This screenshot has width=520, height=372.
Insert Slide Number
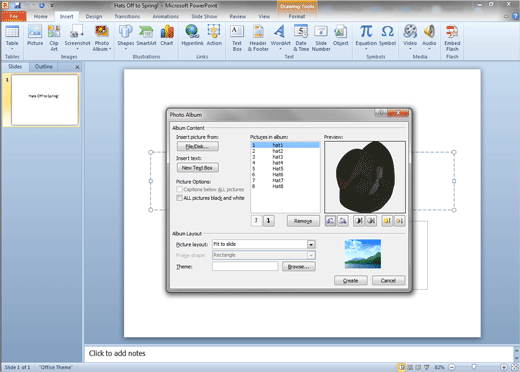pos(321,38)
